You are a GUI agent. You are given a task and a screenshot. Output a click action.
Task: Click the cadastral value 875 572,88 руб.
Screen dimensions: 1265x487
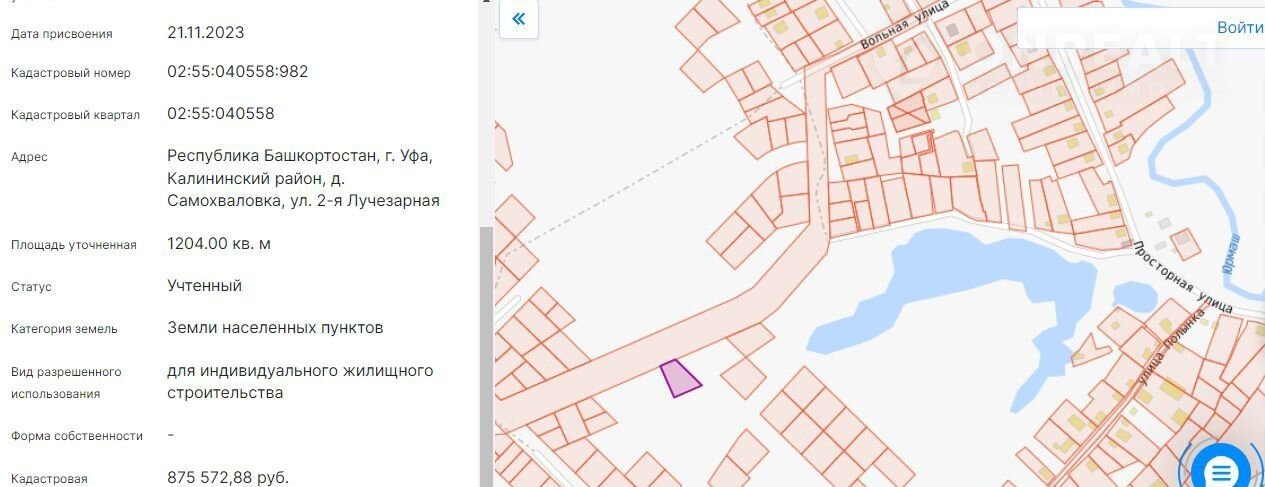pos(228,478)
